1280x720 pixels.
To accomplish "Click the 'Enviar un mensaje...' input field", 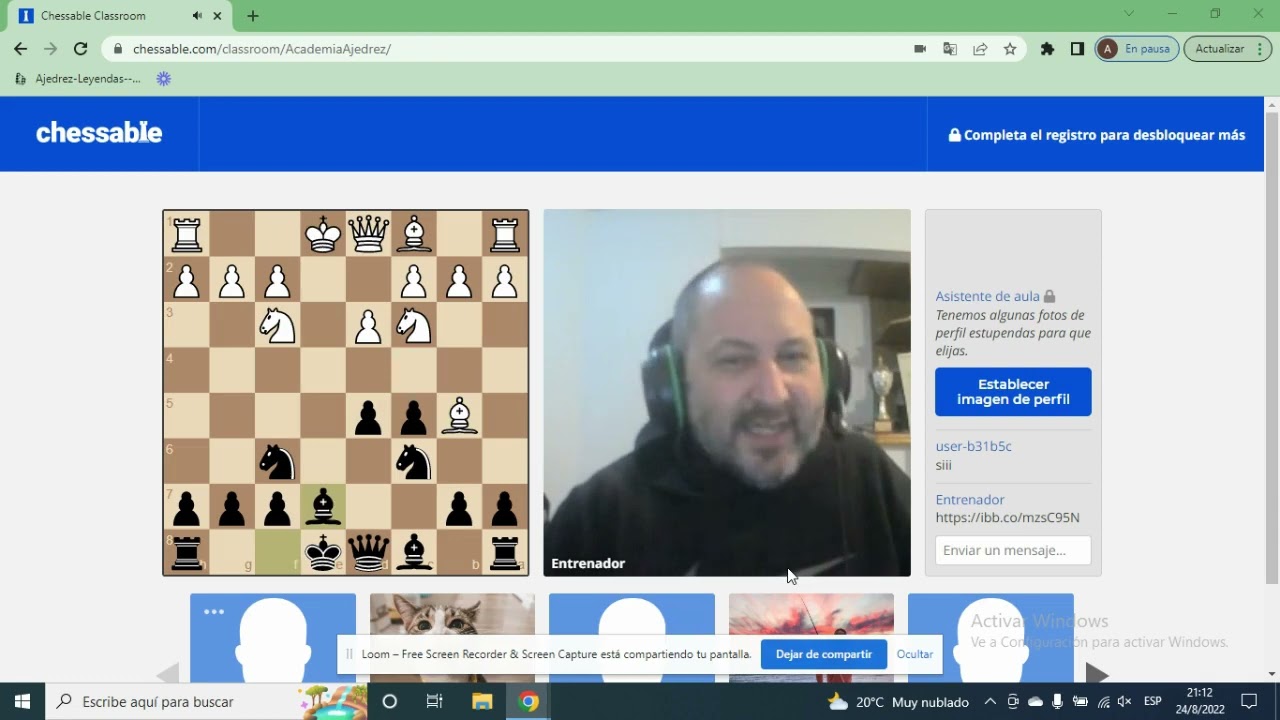I will coord(1013,550).
